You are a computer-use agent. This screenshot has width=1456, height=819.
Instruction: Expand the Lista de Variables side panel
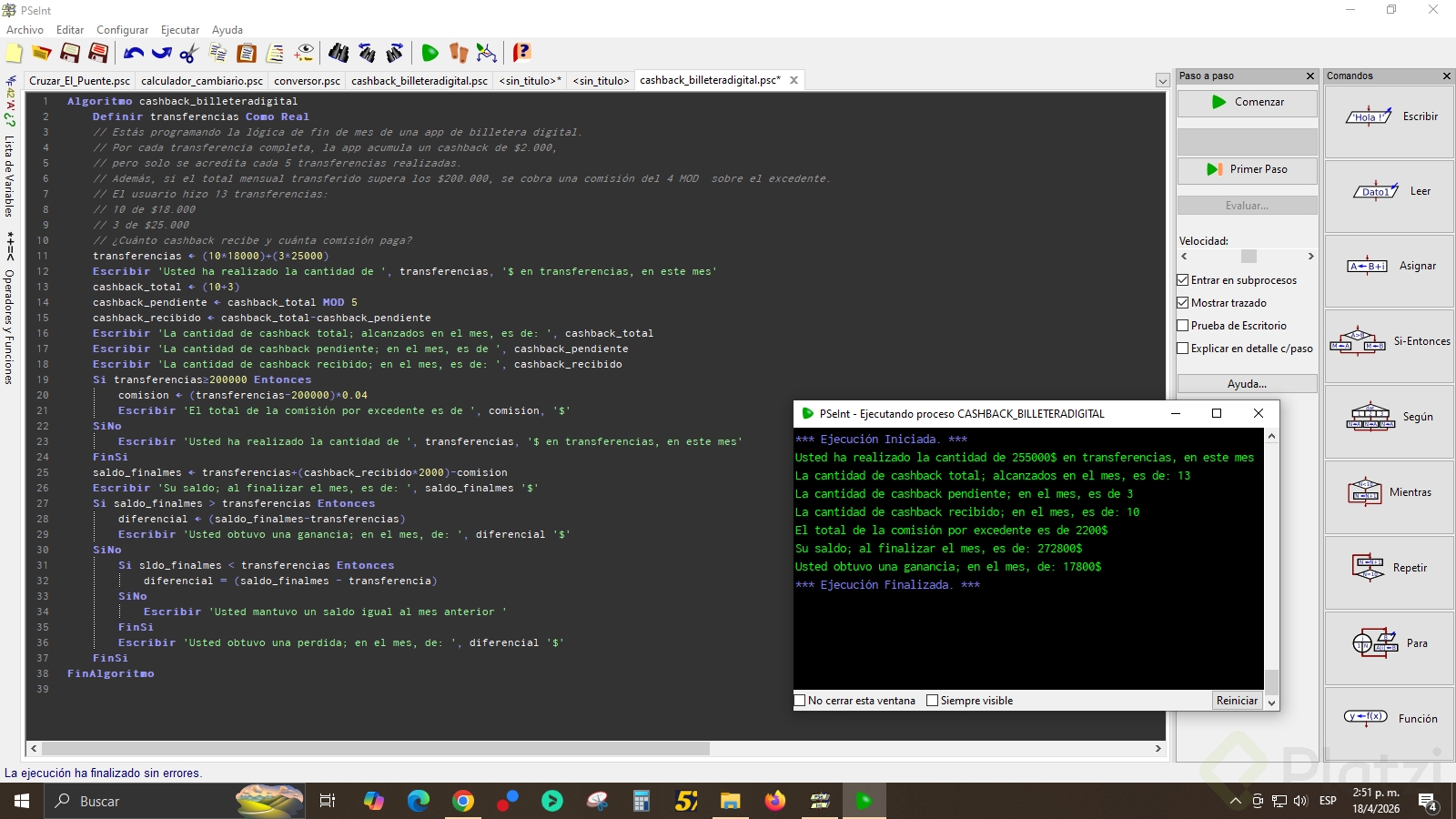point(9,175)
